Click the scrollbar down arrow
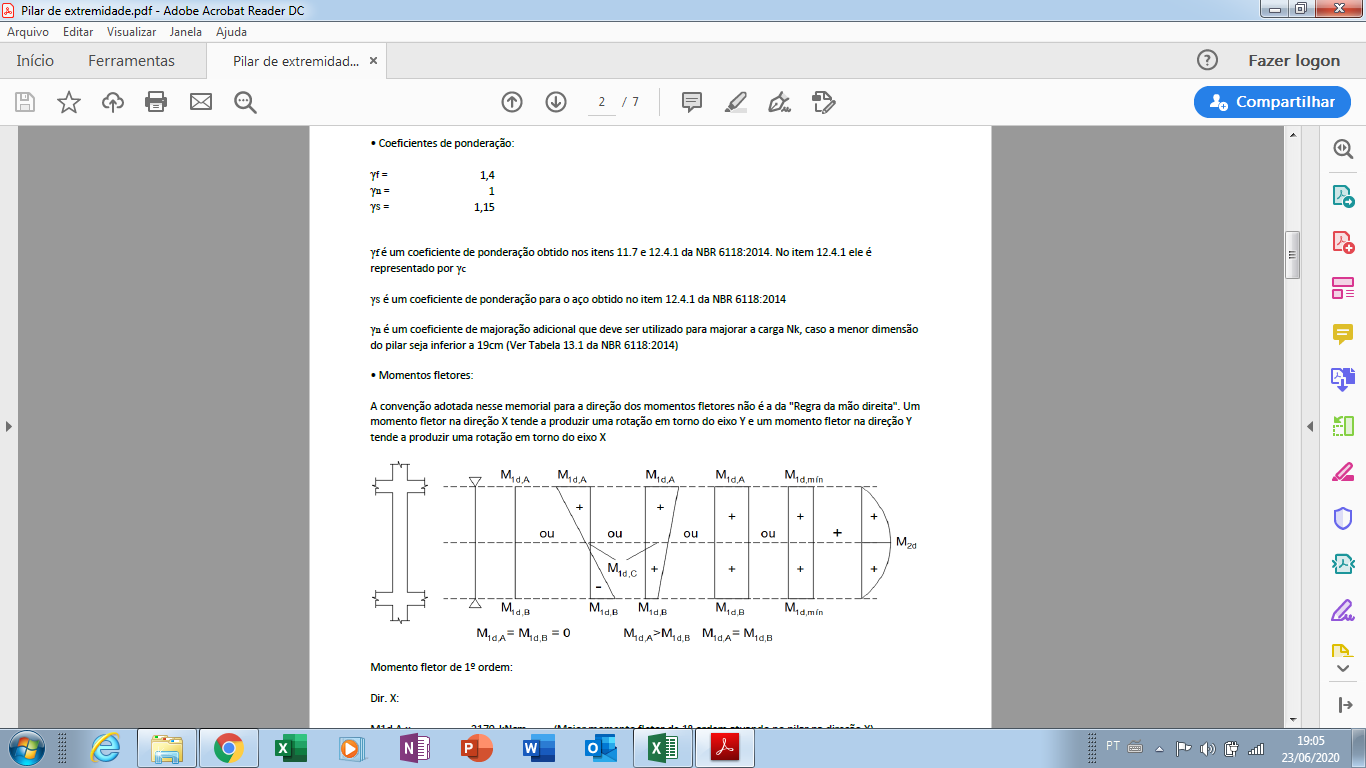Screen dimensions: 1366x768 pos(1292,719)
